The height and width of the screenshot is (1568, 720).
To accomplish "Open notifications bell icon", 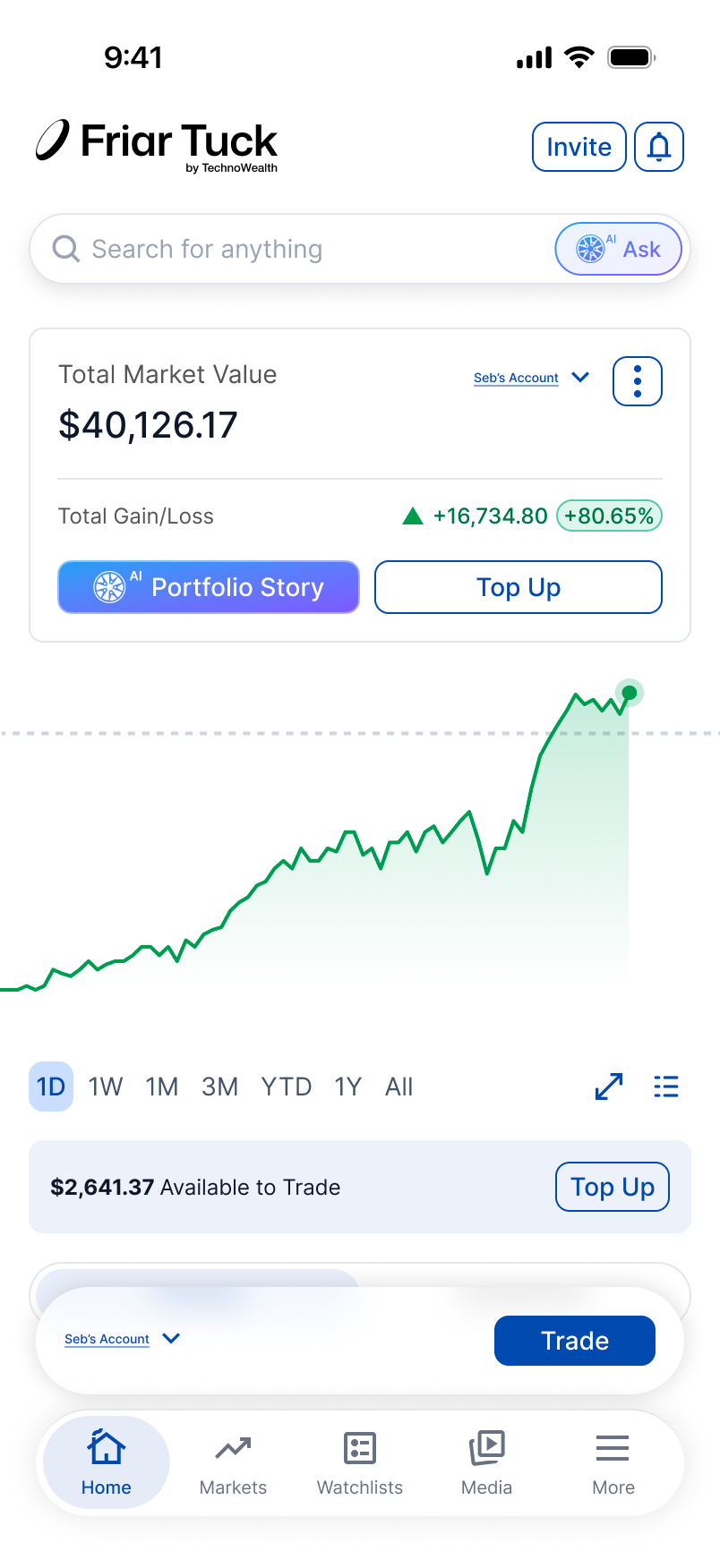I will coord(659,147).
